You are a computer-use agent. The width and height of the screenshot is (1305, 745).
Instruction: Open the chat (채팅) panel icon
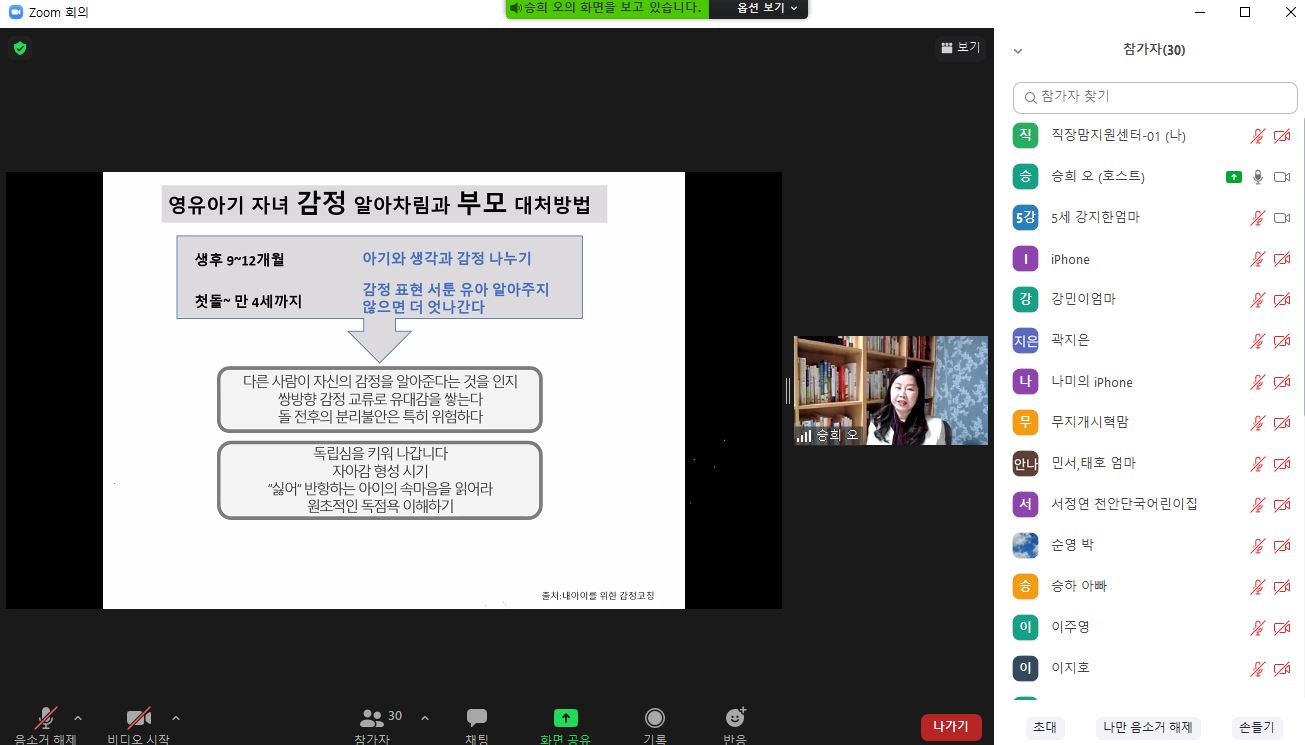pos(477,718)
